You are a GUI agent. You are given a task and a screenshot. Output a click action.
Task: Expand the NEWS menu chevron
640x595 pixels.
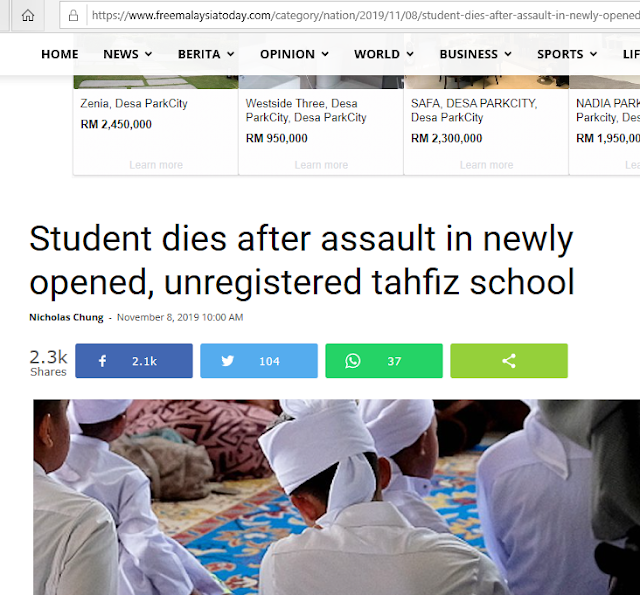coord(149,54)
